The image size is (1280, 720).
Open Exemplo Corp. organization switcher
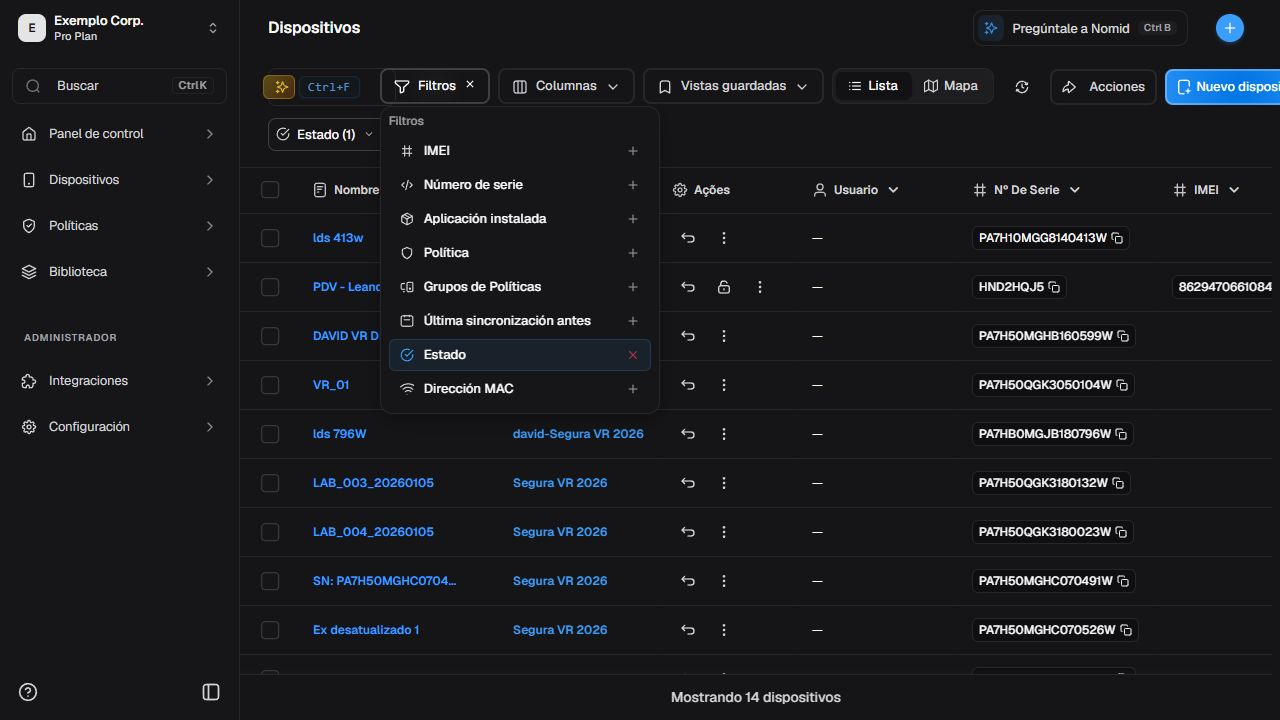pos(119,28)
